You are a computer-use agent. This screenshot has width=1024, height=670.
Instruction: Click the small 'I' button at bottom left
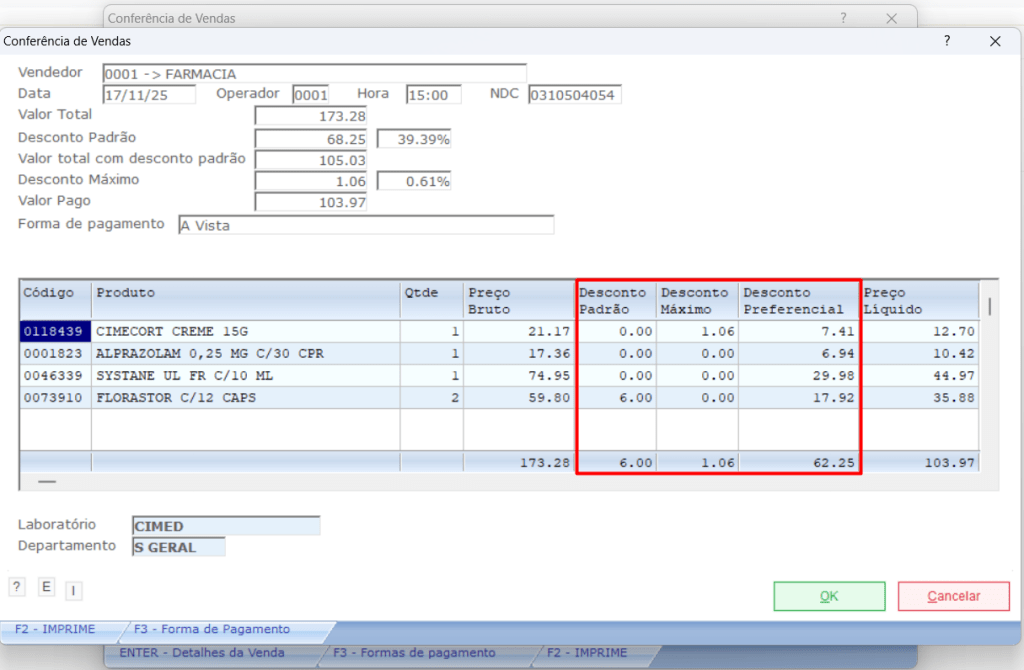pos(73,591)
